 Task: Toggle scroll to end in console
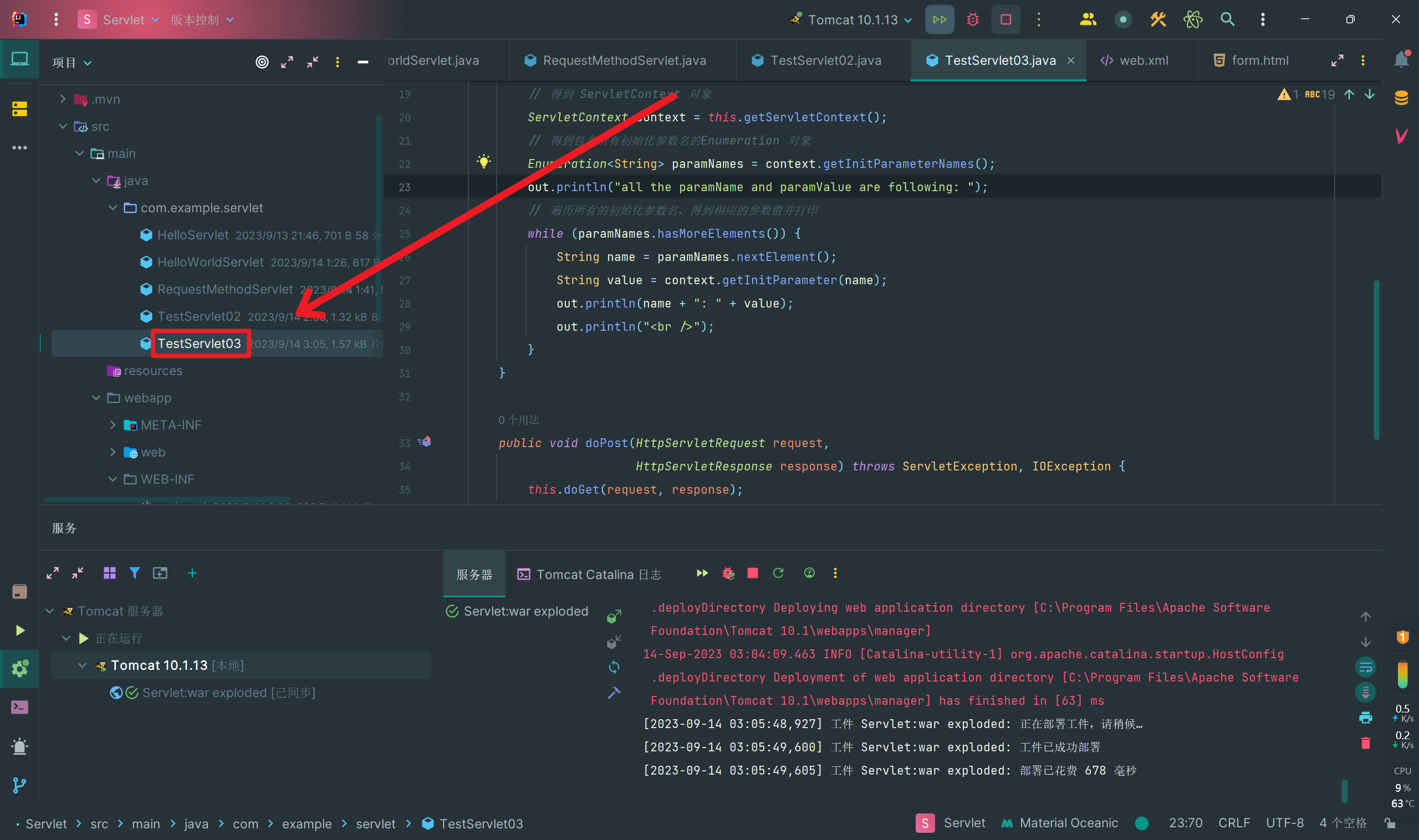click(x=1365, y=692)
